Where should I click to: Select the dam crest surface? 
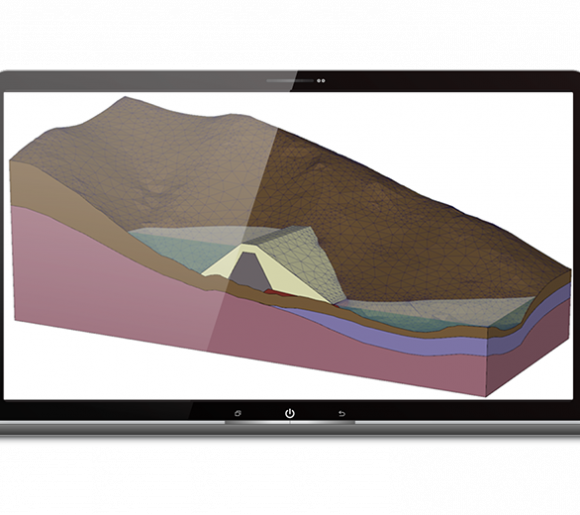coord(277,235)
